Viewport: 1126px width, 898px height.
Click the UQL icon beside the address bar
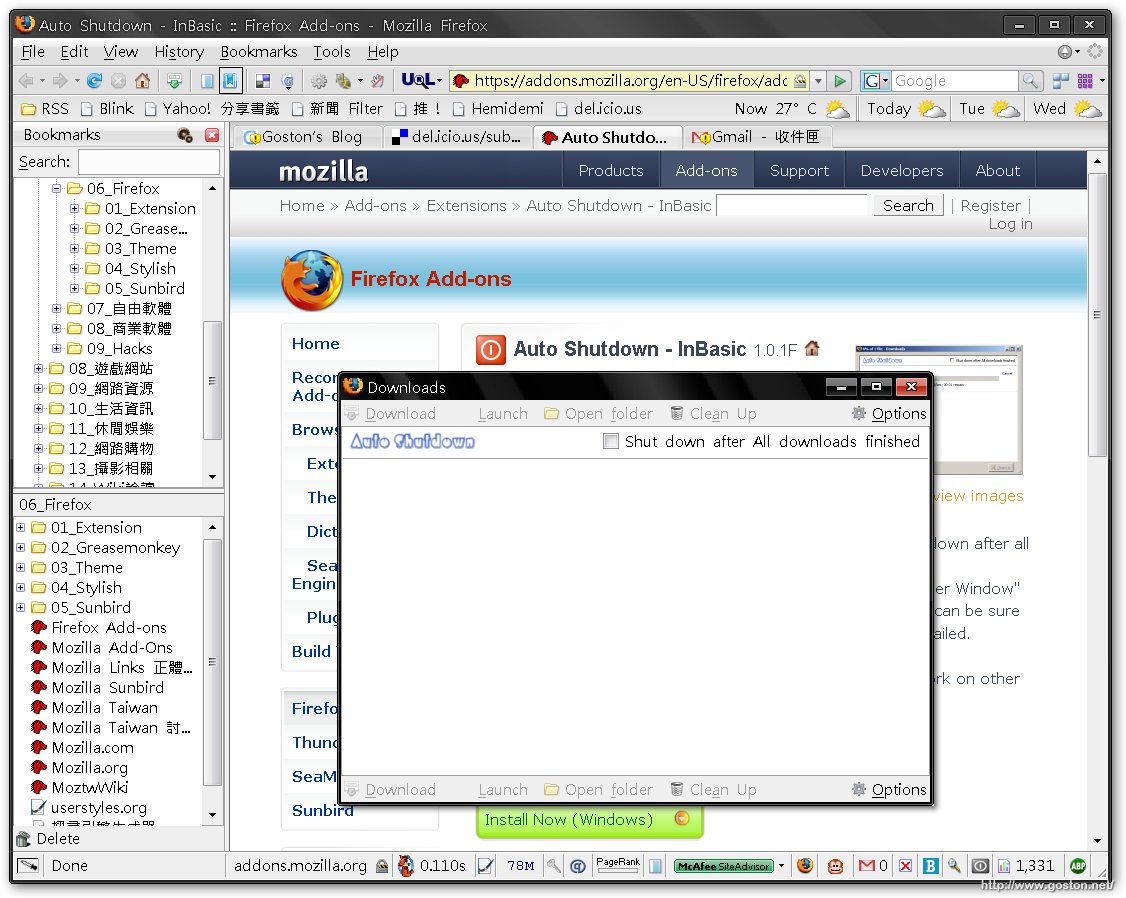[x=417, y=80]
